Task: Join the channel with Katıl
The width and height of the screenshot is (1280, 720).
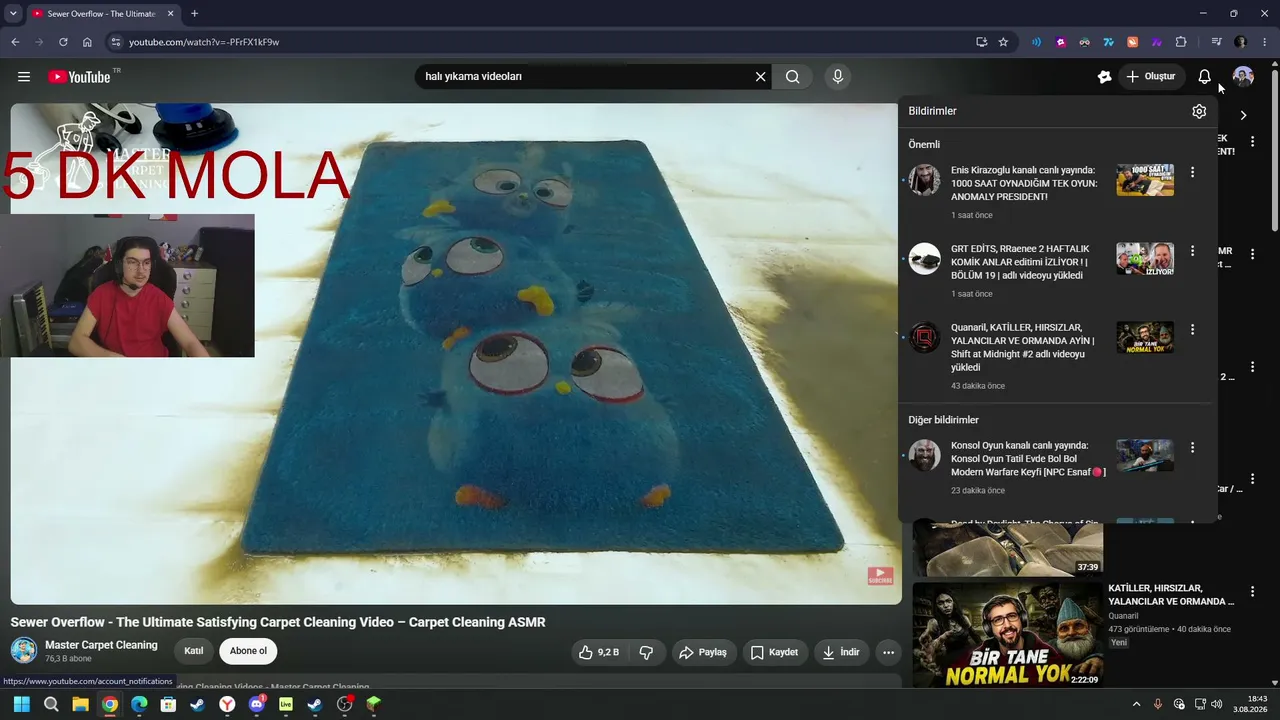Action: 194,651
